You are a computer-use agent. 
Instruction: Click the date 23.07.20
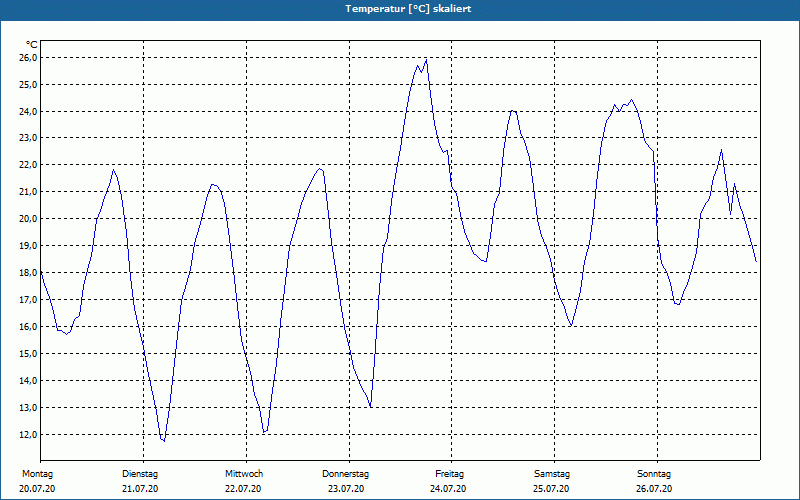click(346, 489)
